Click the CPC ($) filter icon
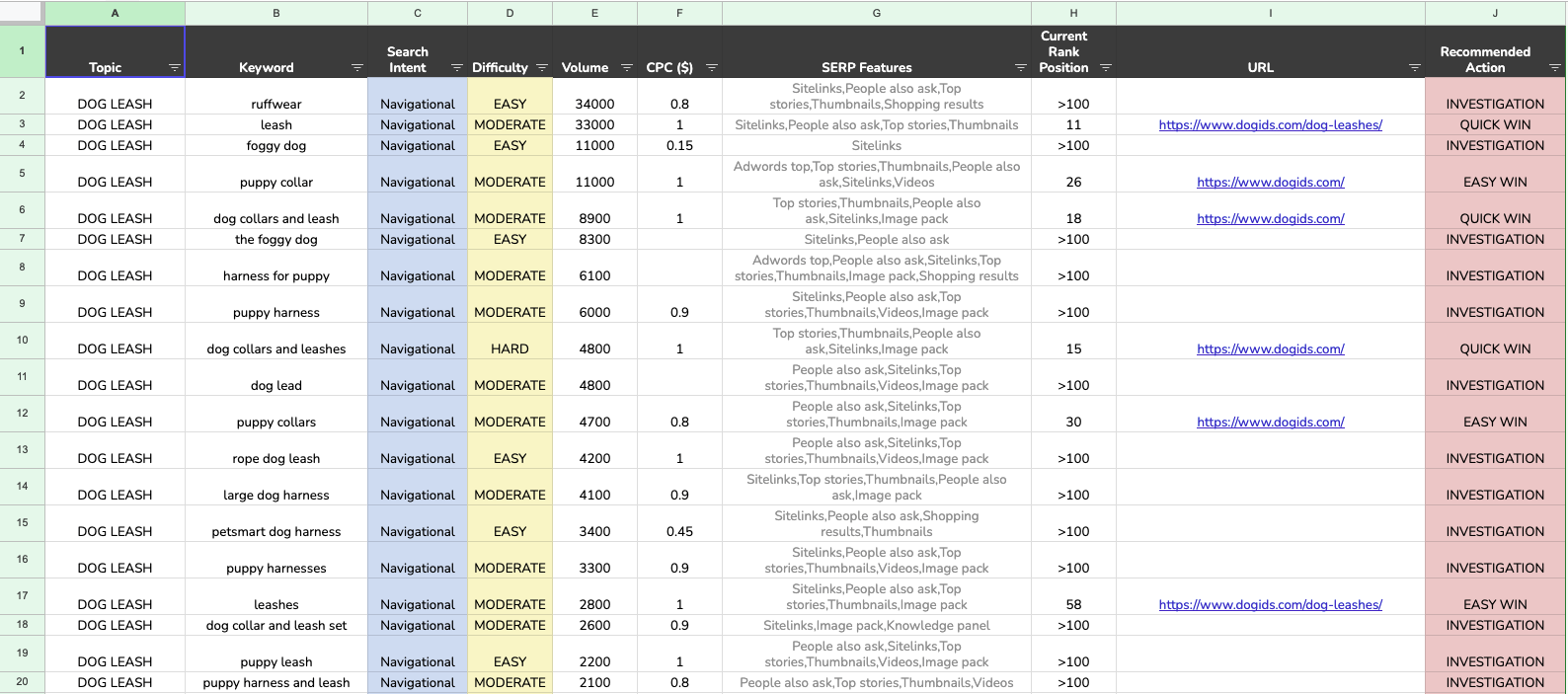 (x=712, y=68)
